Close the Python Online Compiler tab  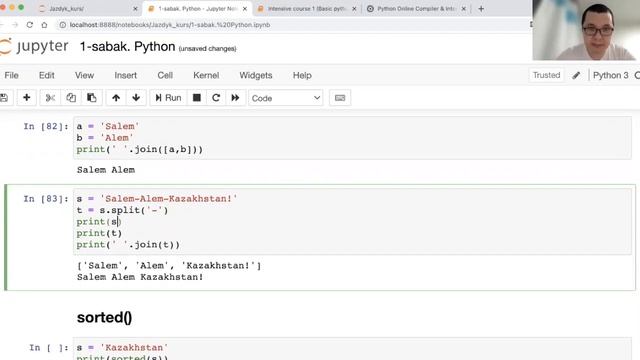pyautogui.click(x=464, y=9)
